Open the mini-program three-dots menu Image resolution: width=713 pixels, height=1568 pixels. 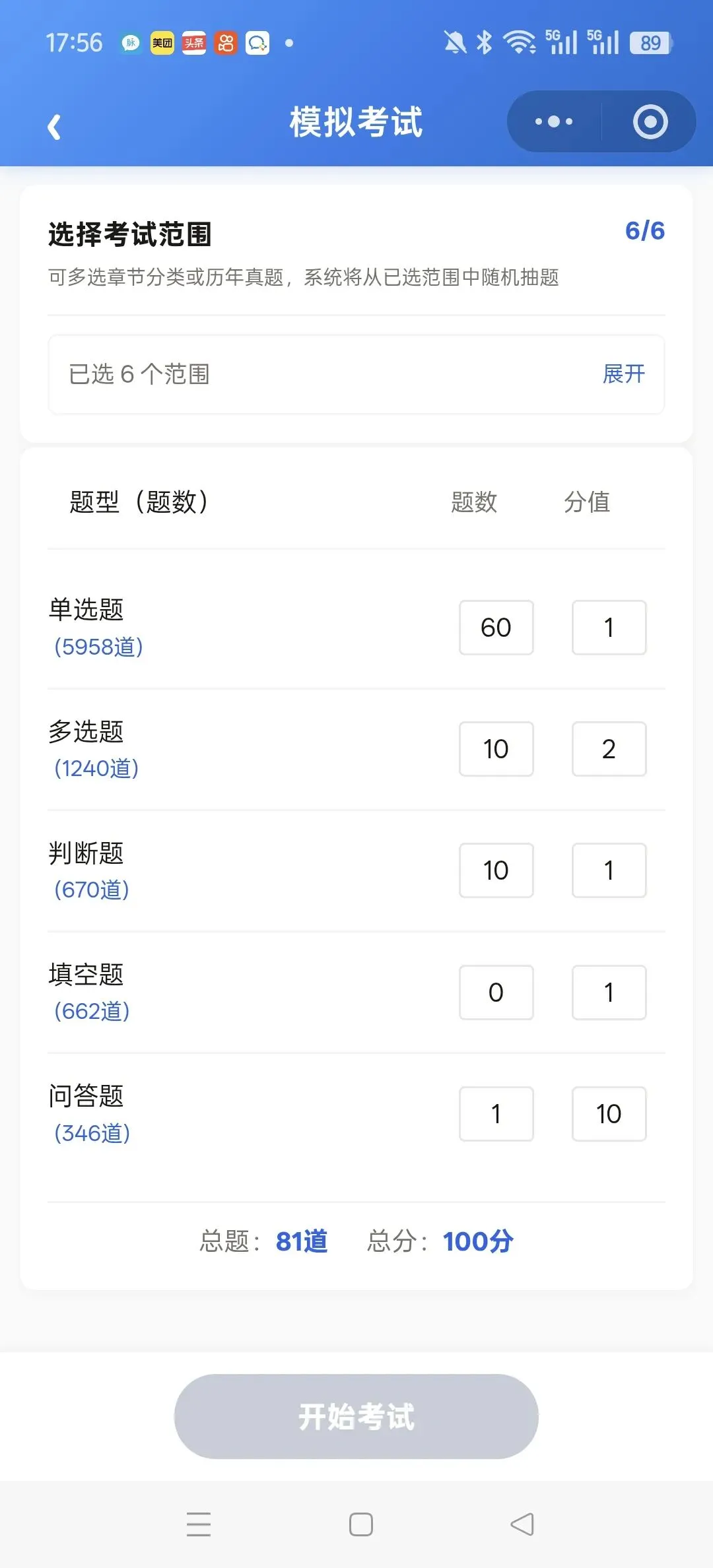pyautogui.click(x=554, y=121)
